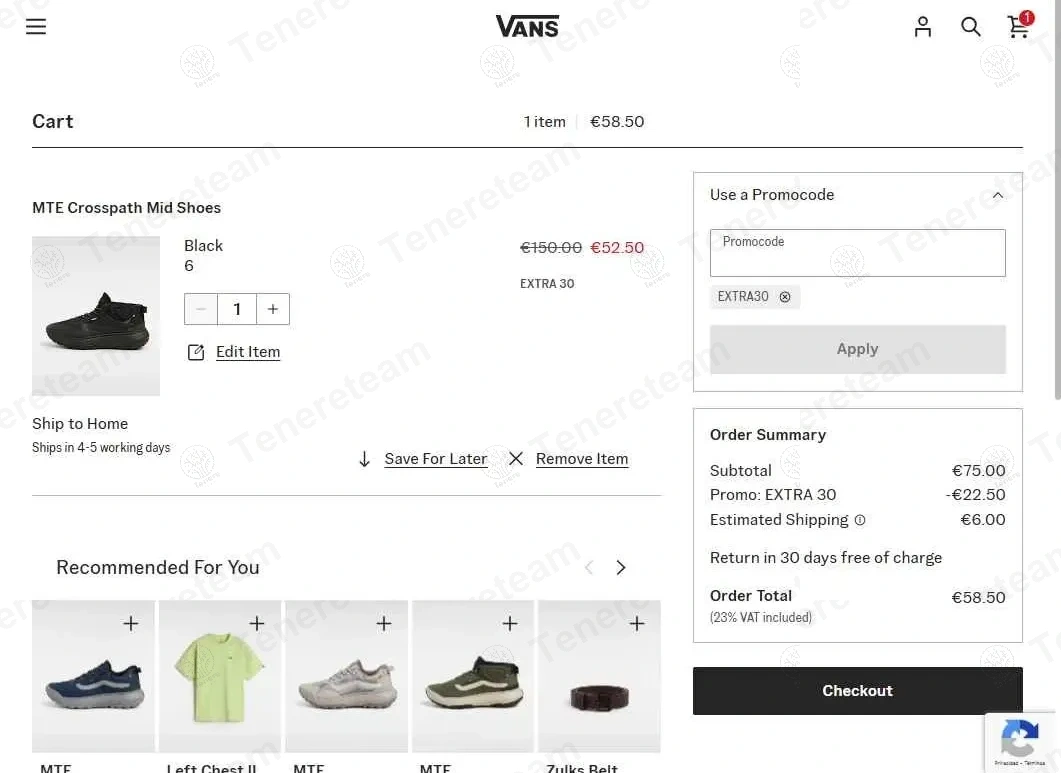Click the Estimated Shipping info icon
1061x773 pixels.
coord(860,520)
